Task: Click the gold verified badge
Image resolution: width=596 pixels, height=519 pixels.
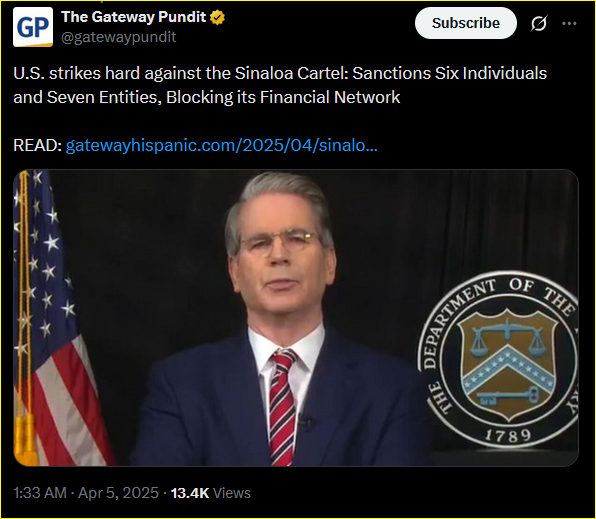Action: (x=217, y=17)
